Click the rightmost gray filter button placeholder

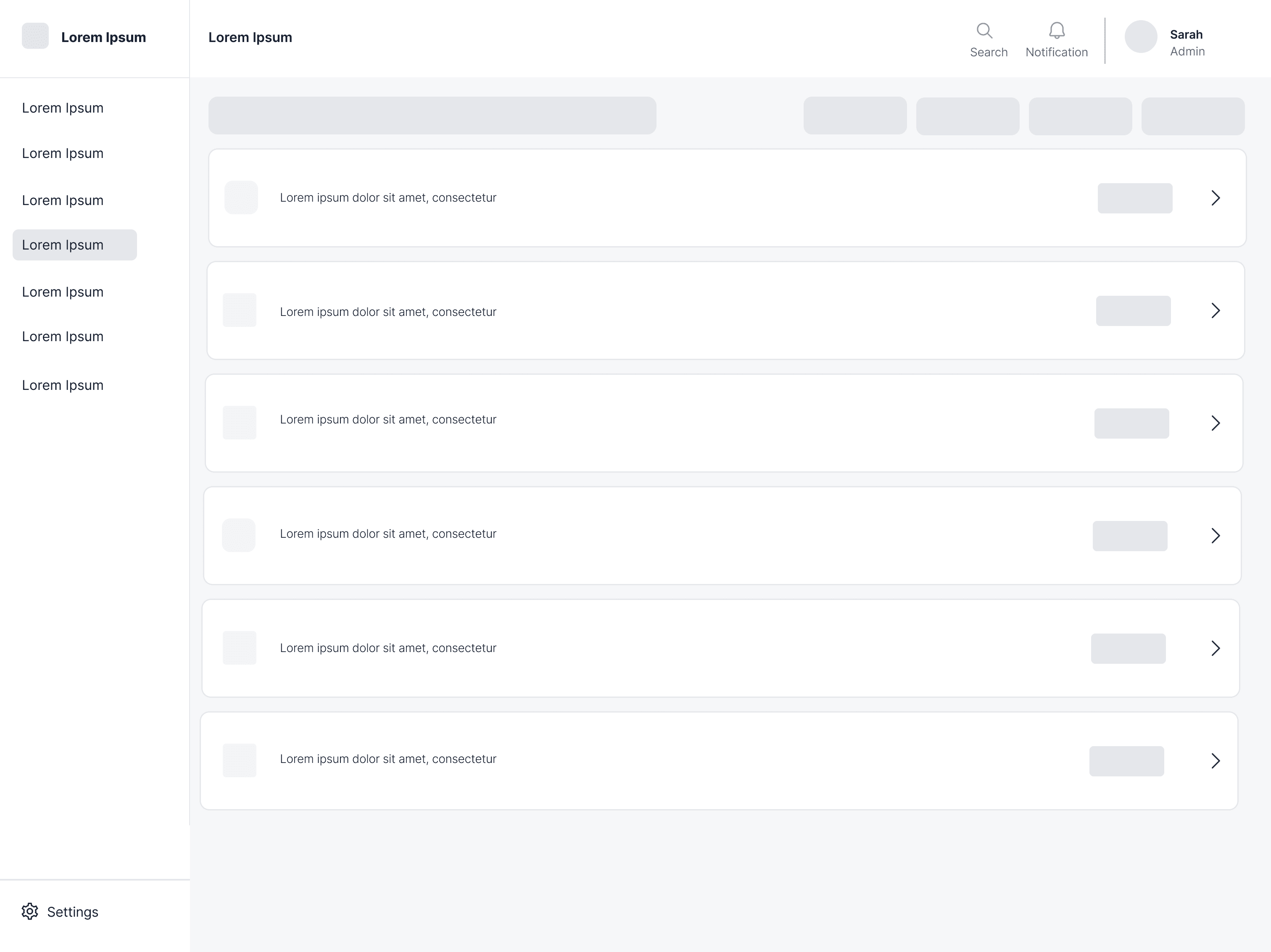(1193, 116)
